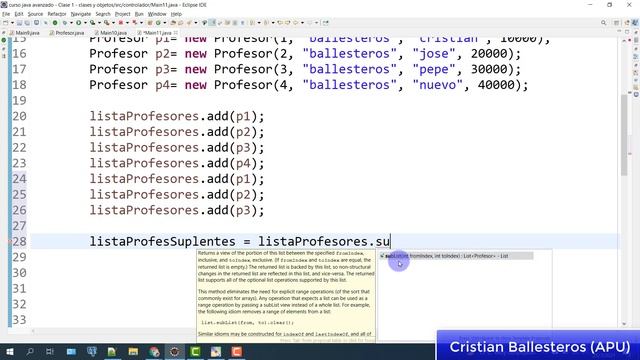The image size is (640, 360).
Task: Close the Main11.java editor tab
Action: (176, 33)
